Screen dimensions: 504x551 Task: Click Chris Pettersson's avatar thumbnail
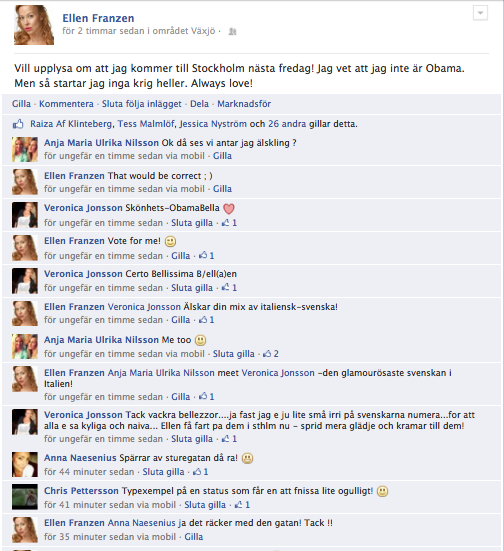tap(25, 497)
